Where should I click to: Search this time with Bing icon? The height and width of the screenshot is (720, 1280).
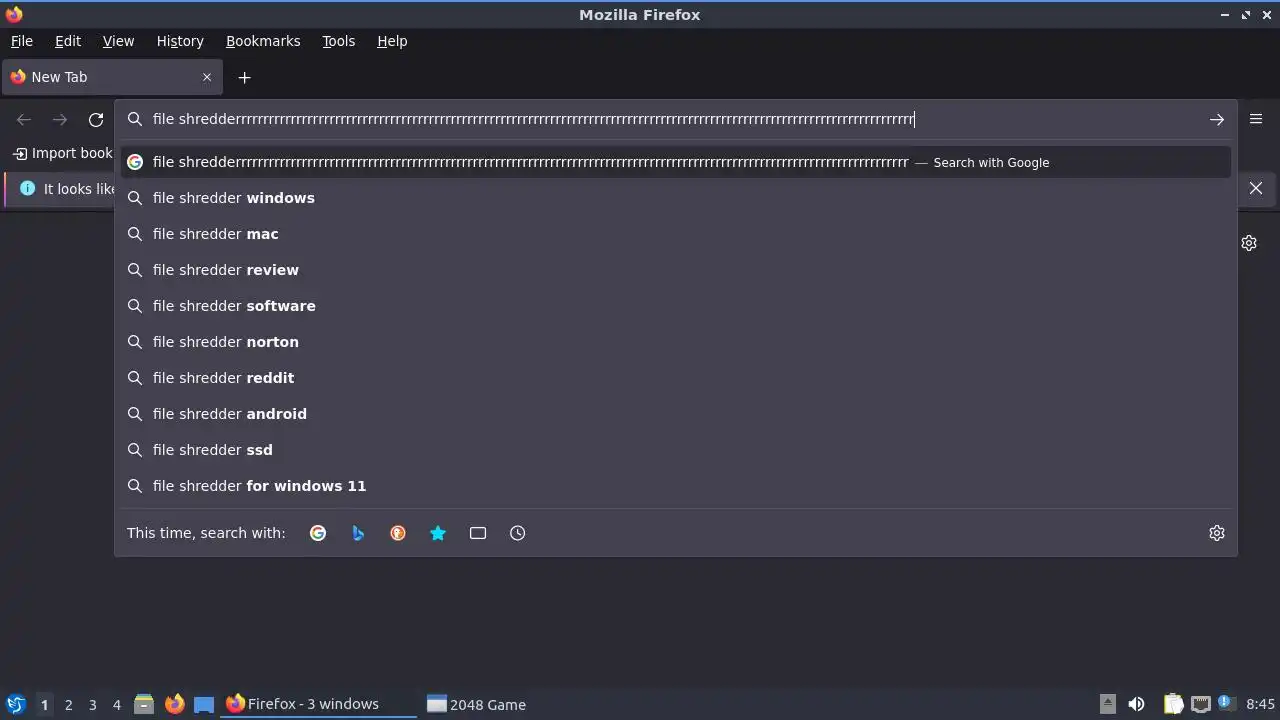[x=358, y=533]
